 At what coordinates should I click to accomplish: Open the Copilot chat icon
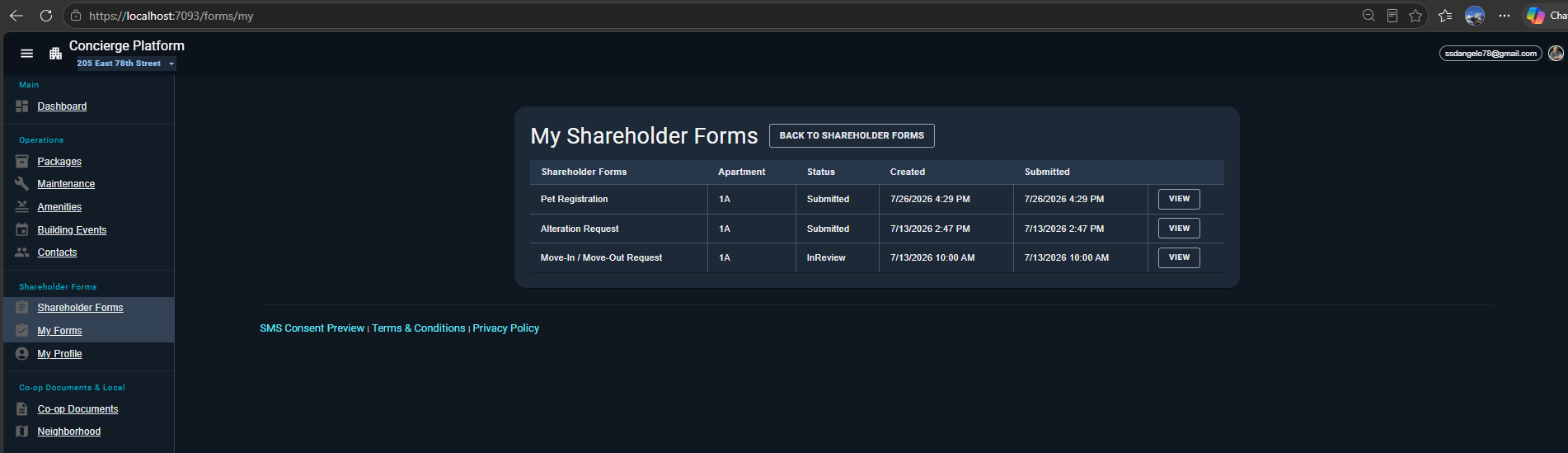[1535, 16]
